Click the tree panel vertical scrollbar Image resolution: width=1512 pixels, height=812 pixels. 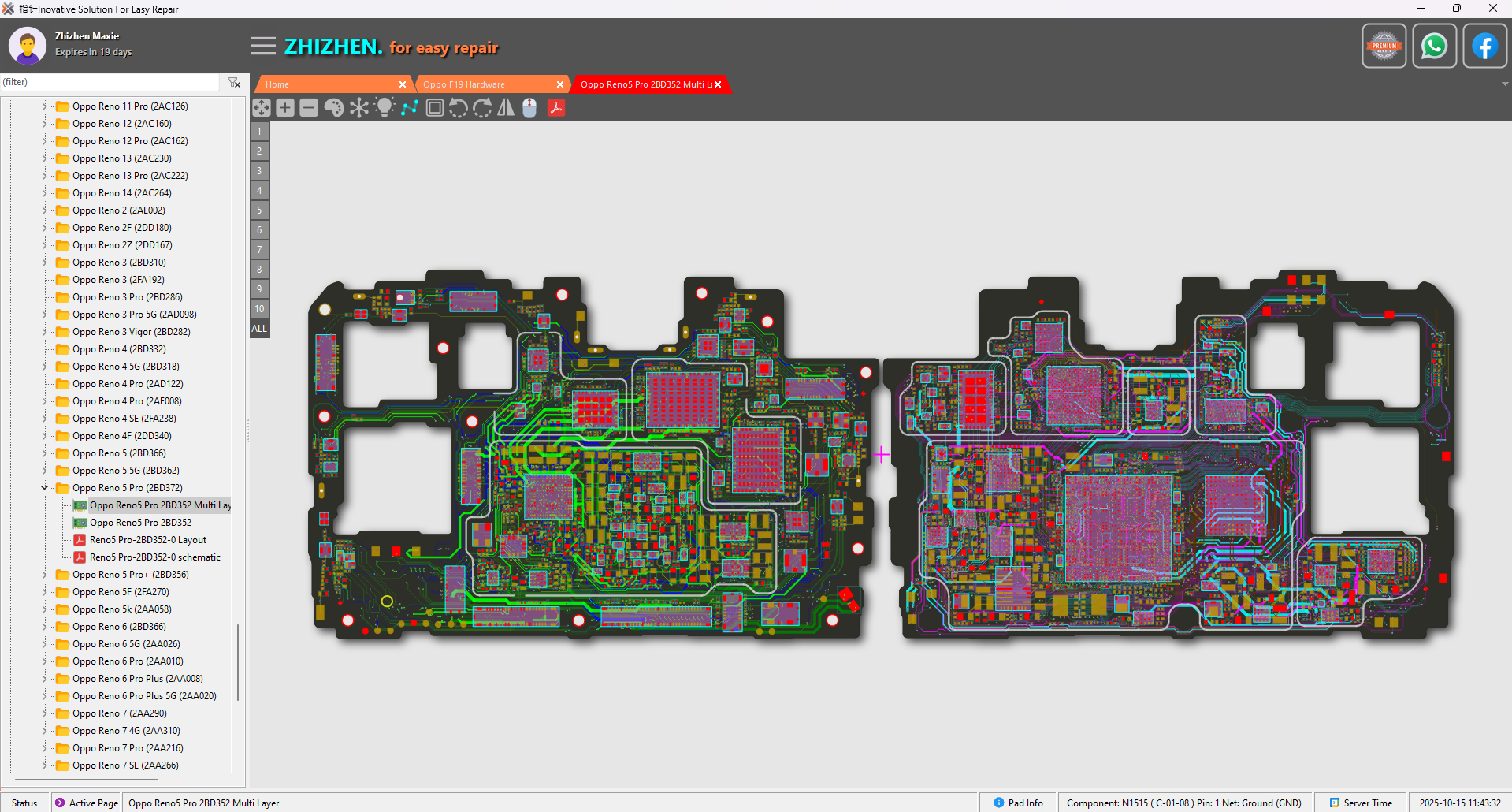[238, 662]
